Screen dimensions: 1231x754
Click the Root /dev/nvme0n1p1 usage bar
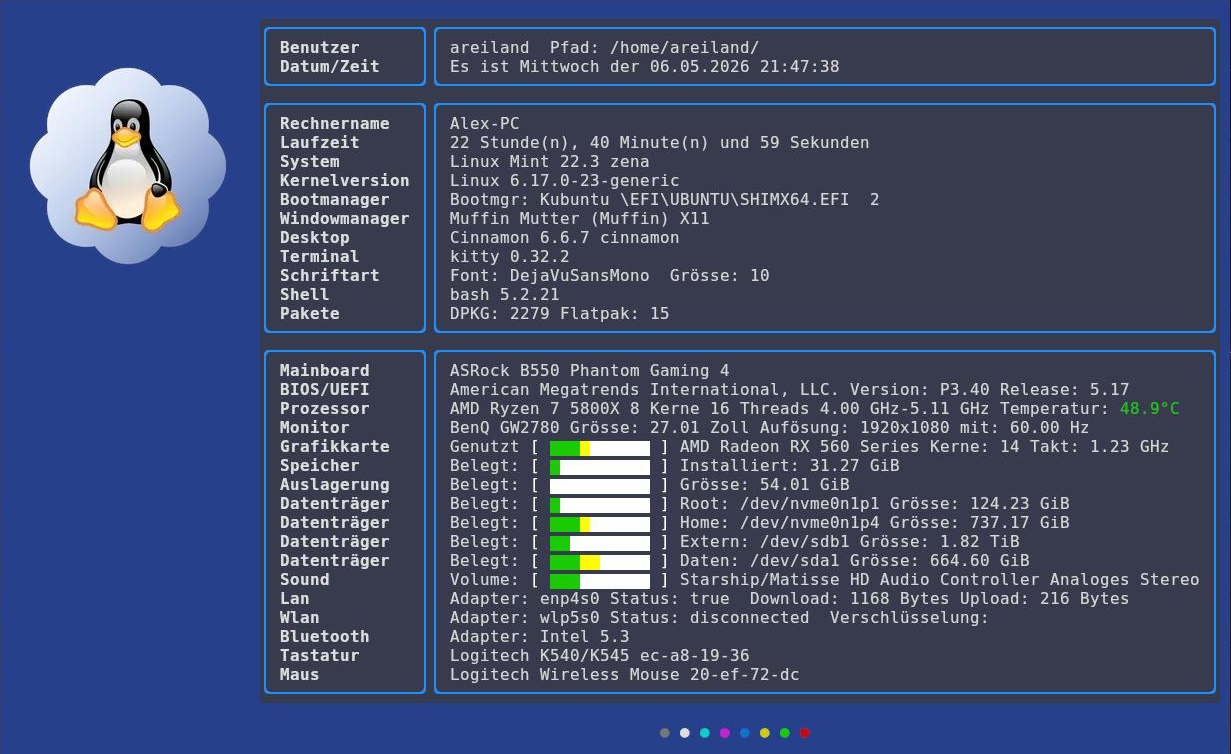[x=600, y=504]
